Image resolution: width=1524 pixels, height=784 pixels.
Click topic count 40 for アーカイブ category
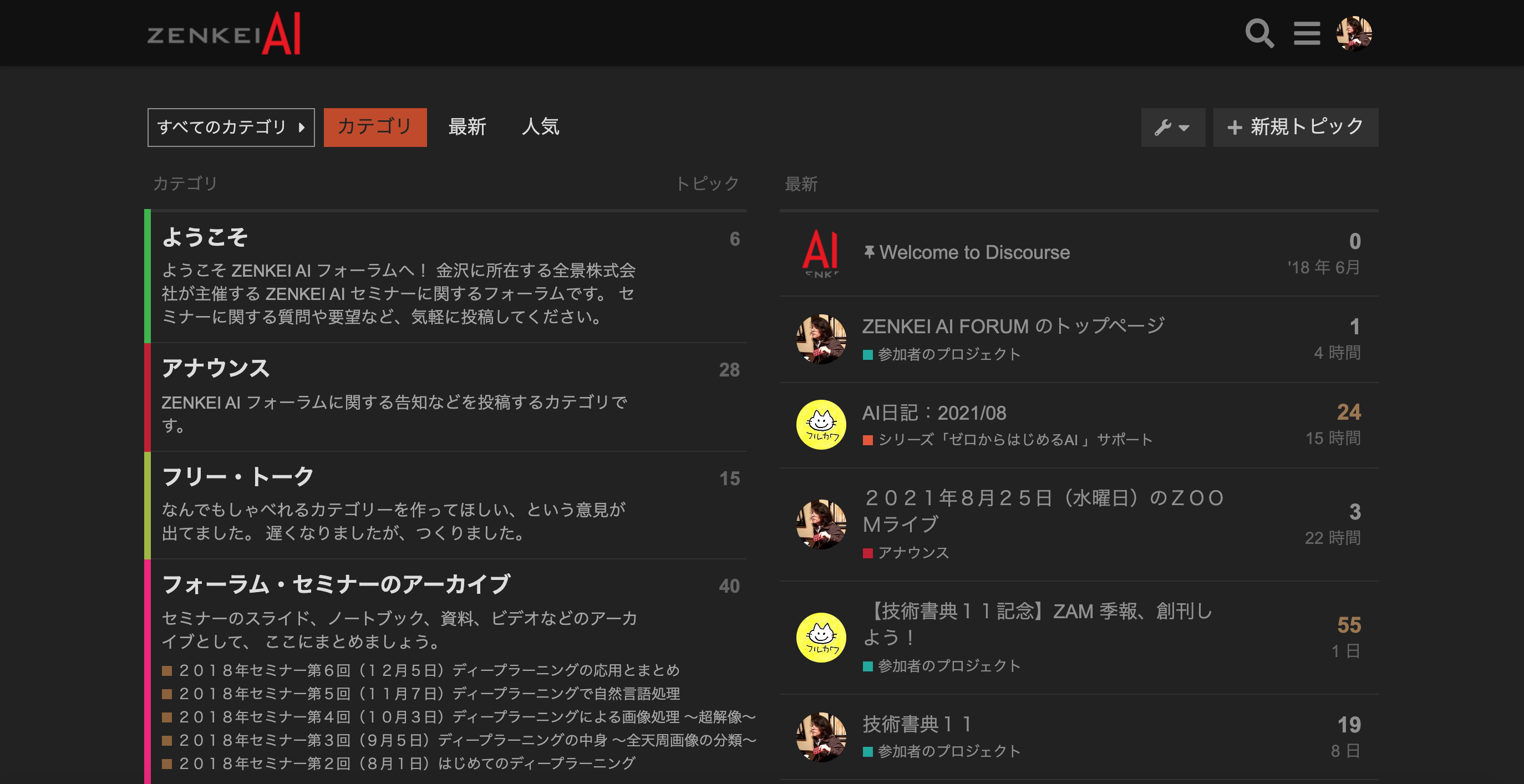click(x=729, y=587)
